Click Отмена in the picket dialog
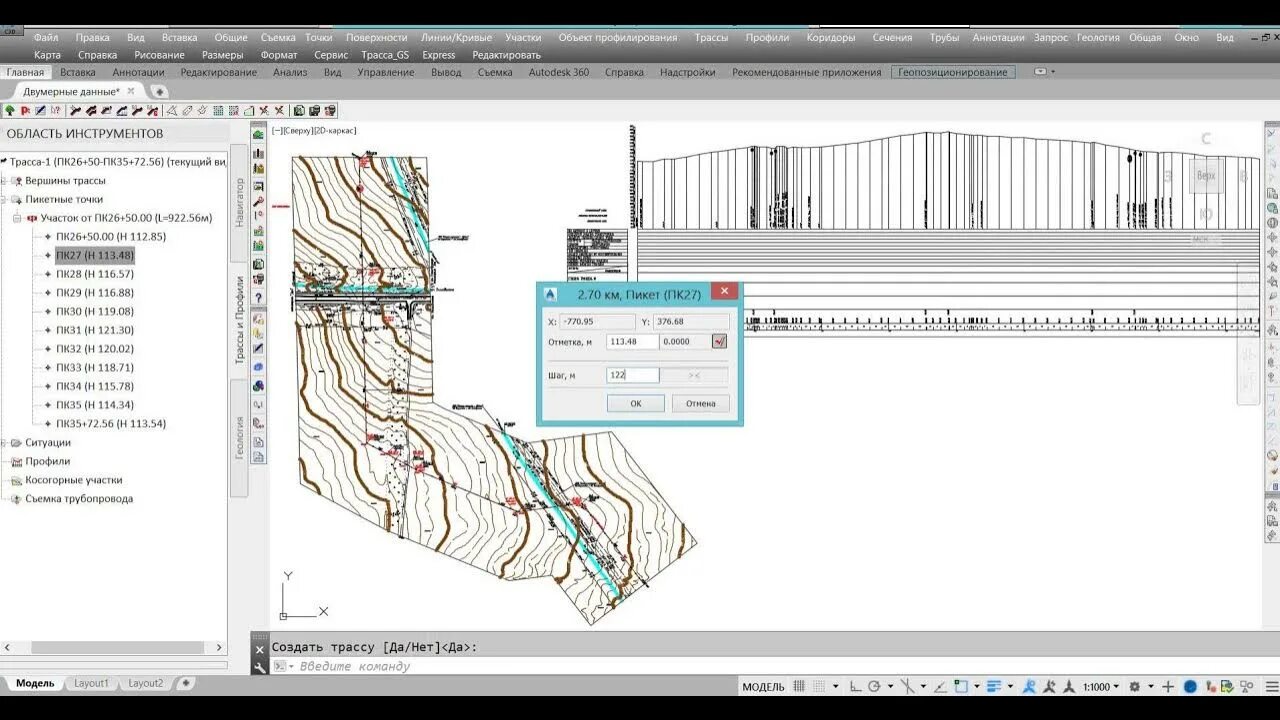Screen dimensions: 1280x720 point(700,404)
